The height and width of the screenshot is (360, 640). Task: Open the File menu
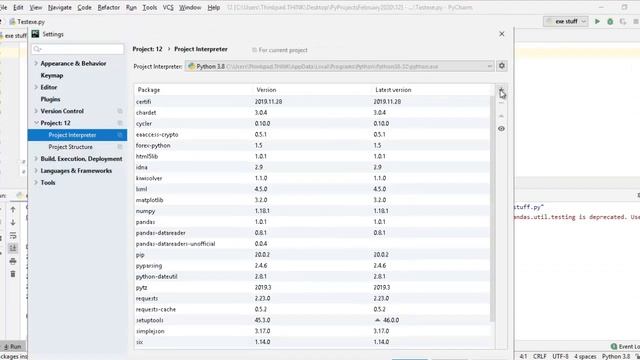(3, 7)
